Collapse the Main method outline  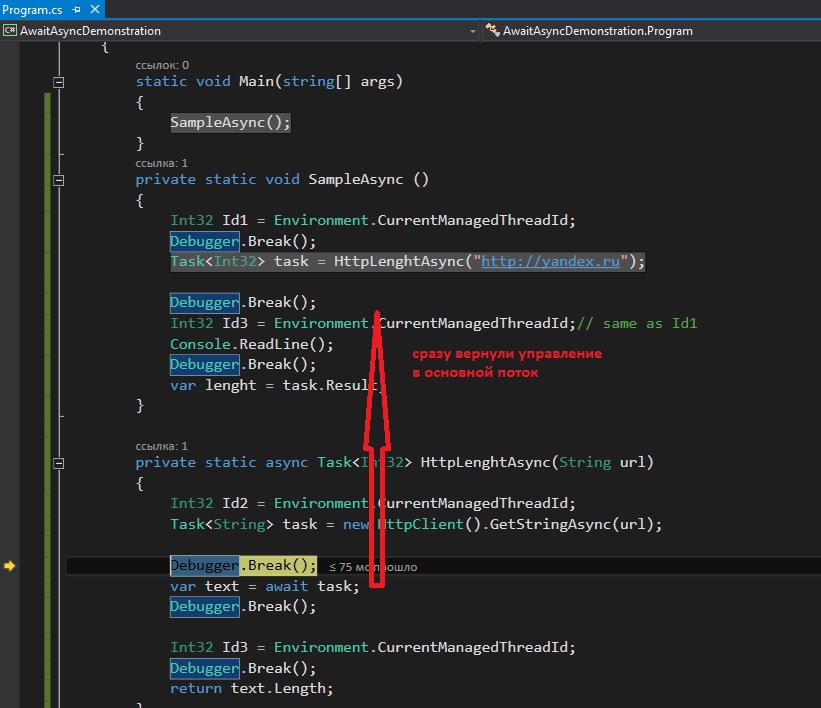point(59,82)
